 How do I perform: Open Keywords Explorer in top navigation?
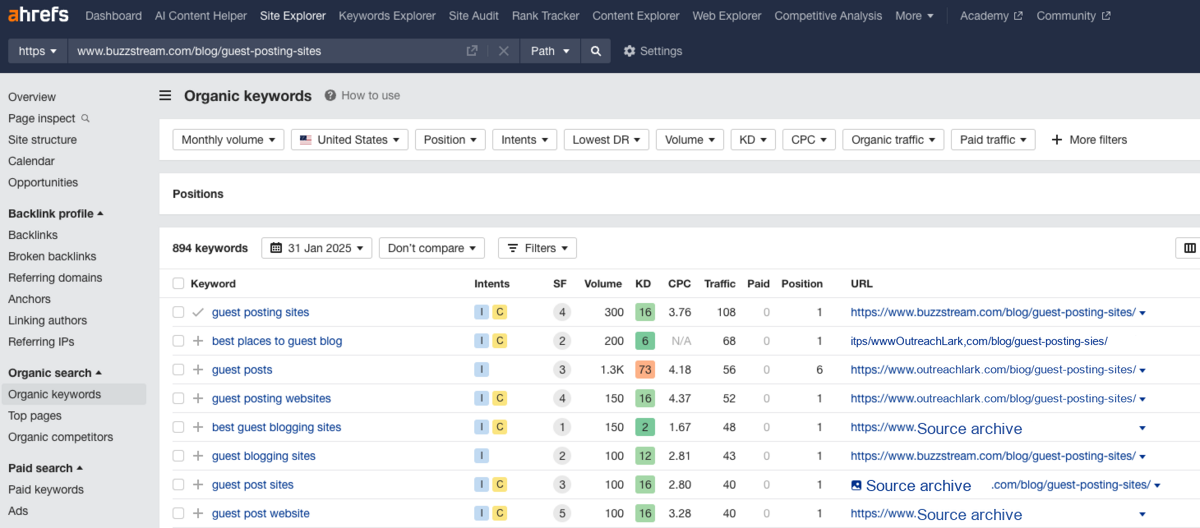coord(387,16)
